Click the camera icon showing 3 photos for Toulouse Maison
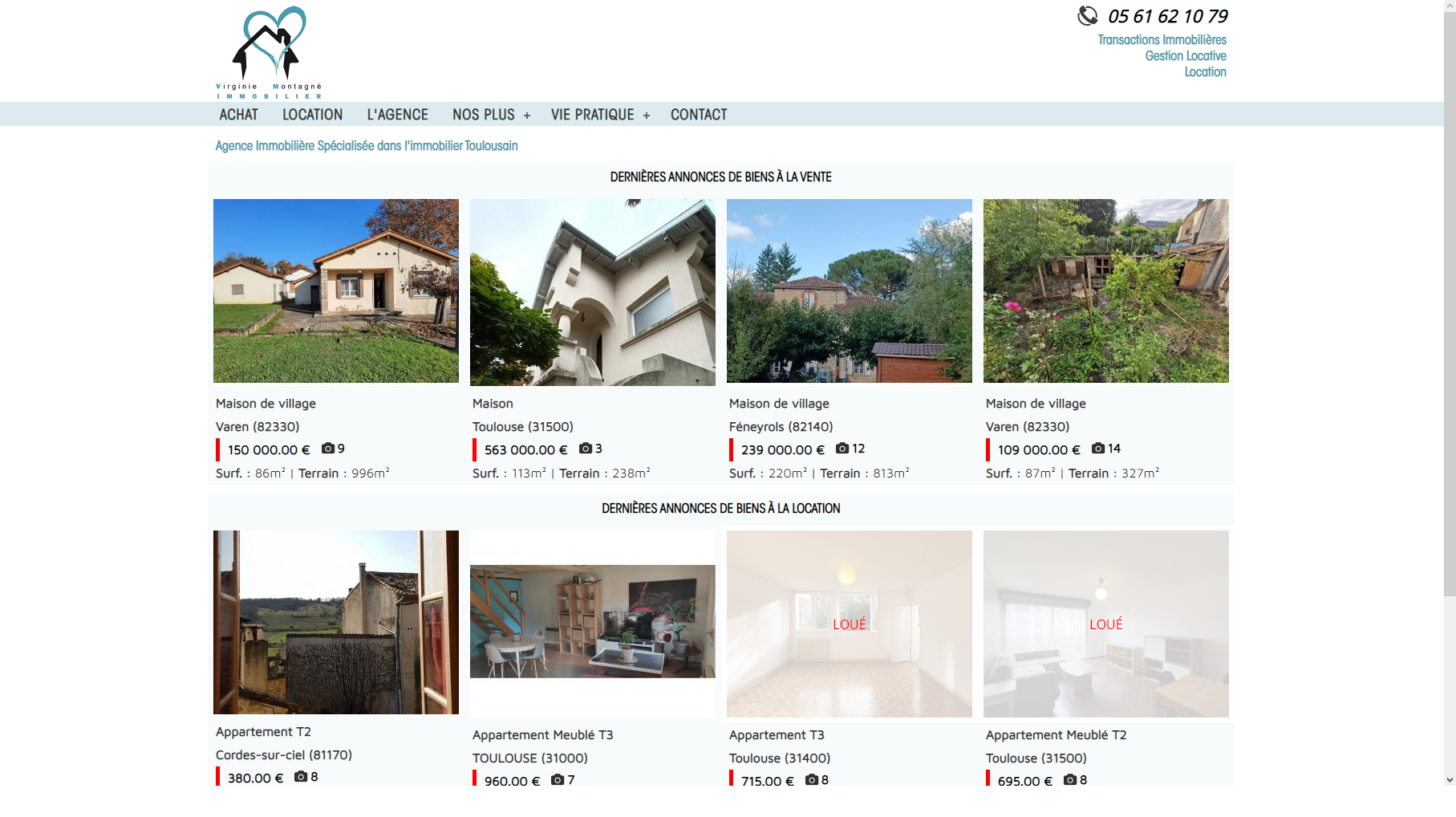Screen dimensions: 1456x817 [x=584, y=448]
